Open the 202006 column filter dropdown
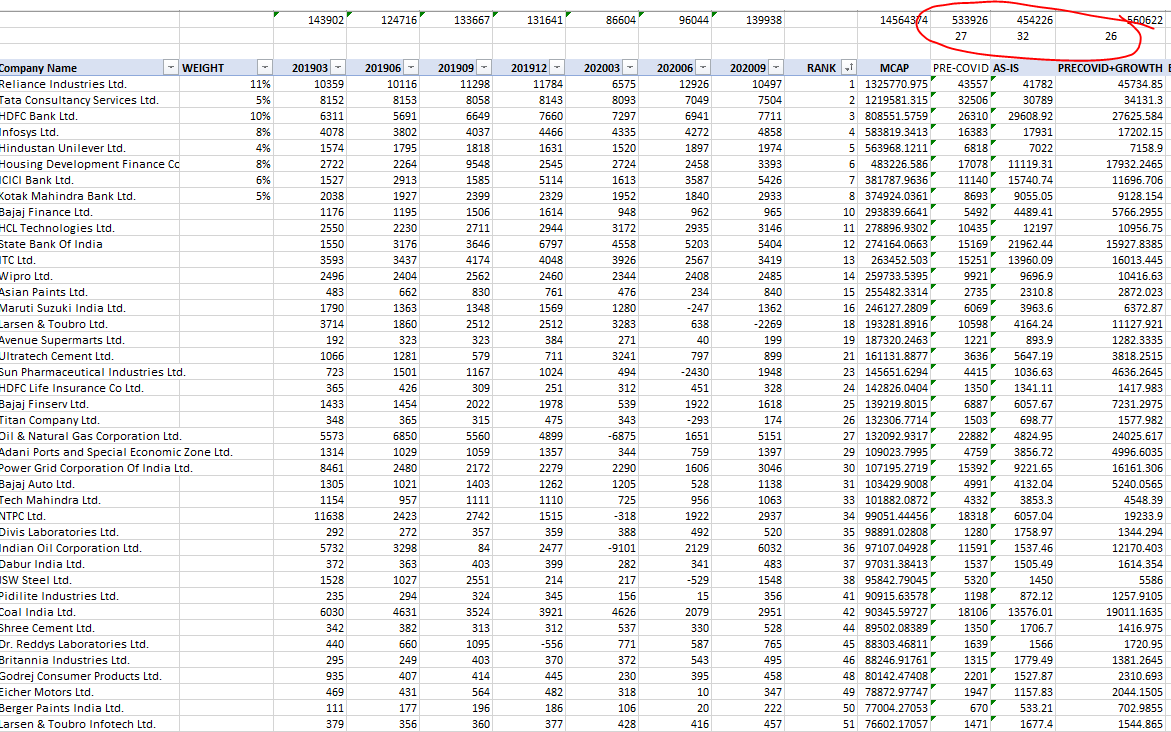Image resolution: width=1171 pixels, height=732 pixels. 703,68
